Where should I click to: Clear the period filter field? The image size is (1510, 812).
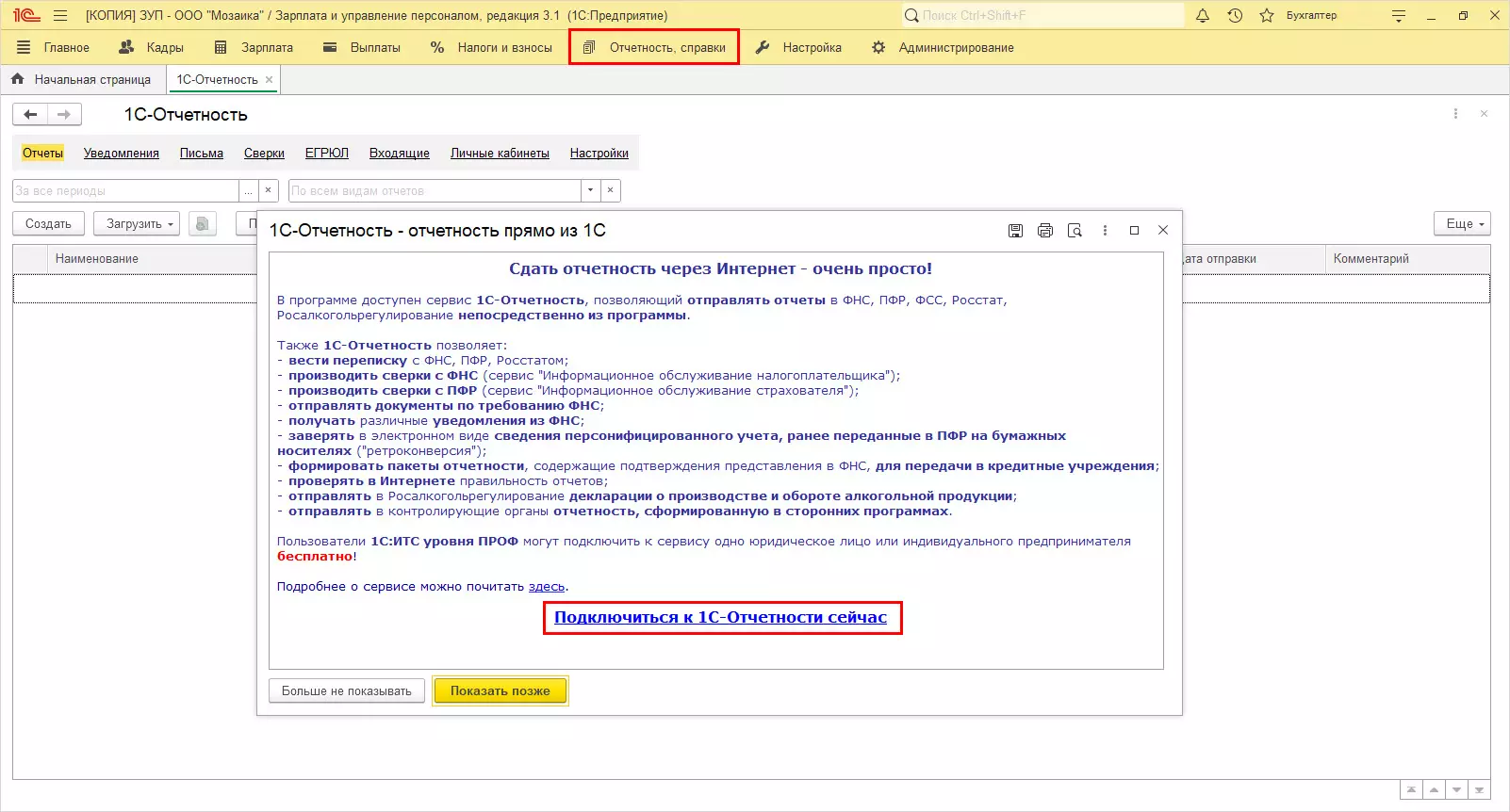[269, 190]
